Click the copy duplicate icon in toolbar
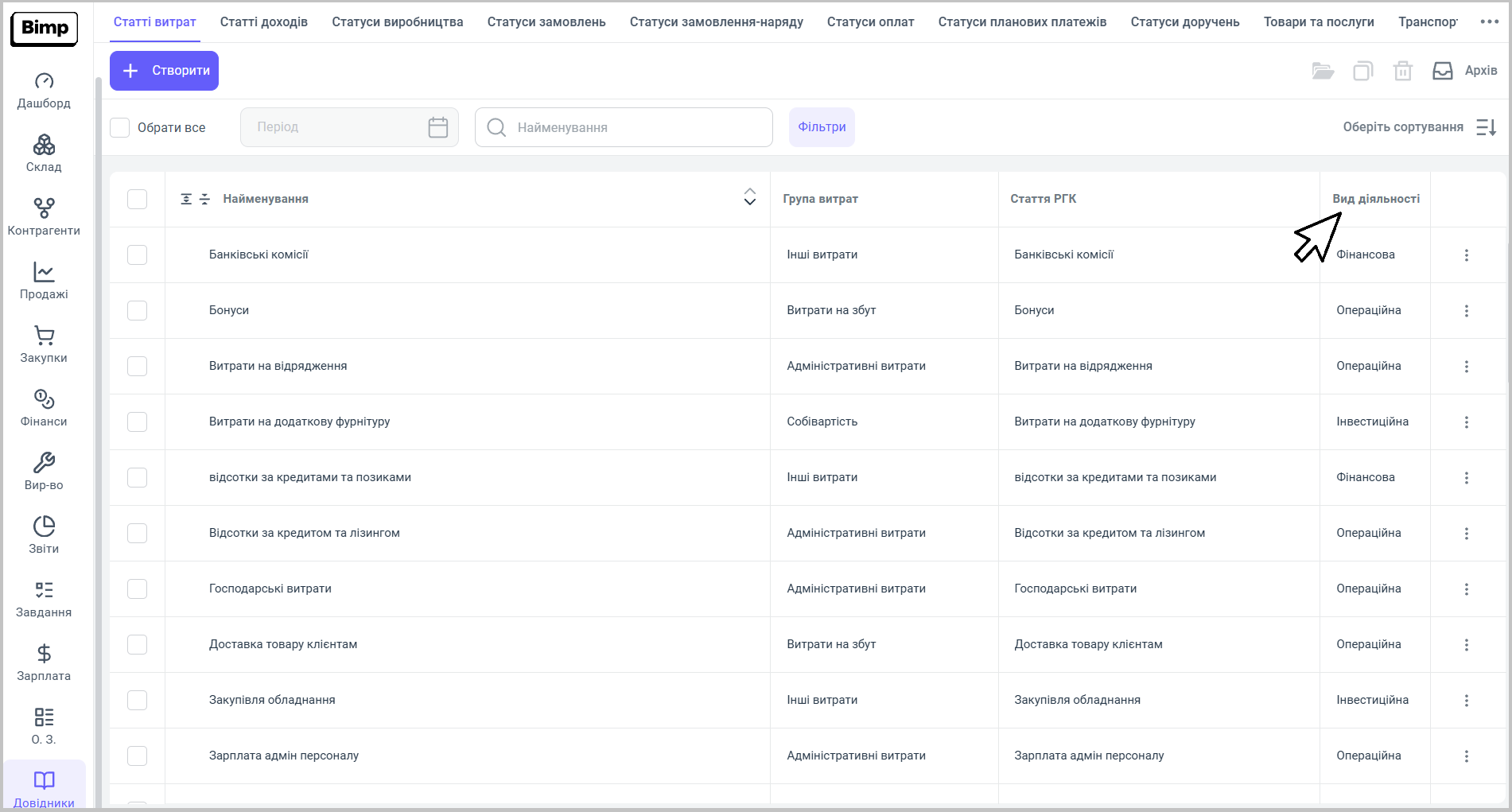Viewport: 1512px width, 812px height. tap(1362, 71)
